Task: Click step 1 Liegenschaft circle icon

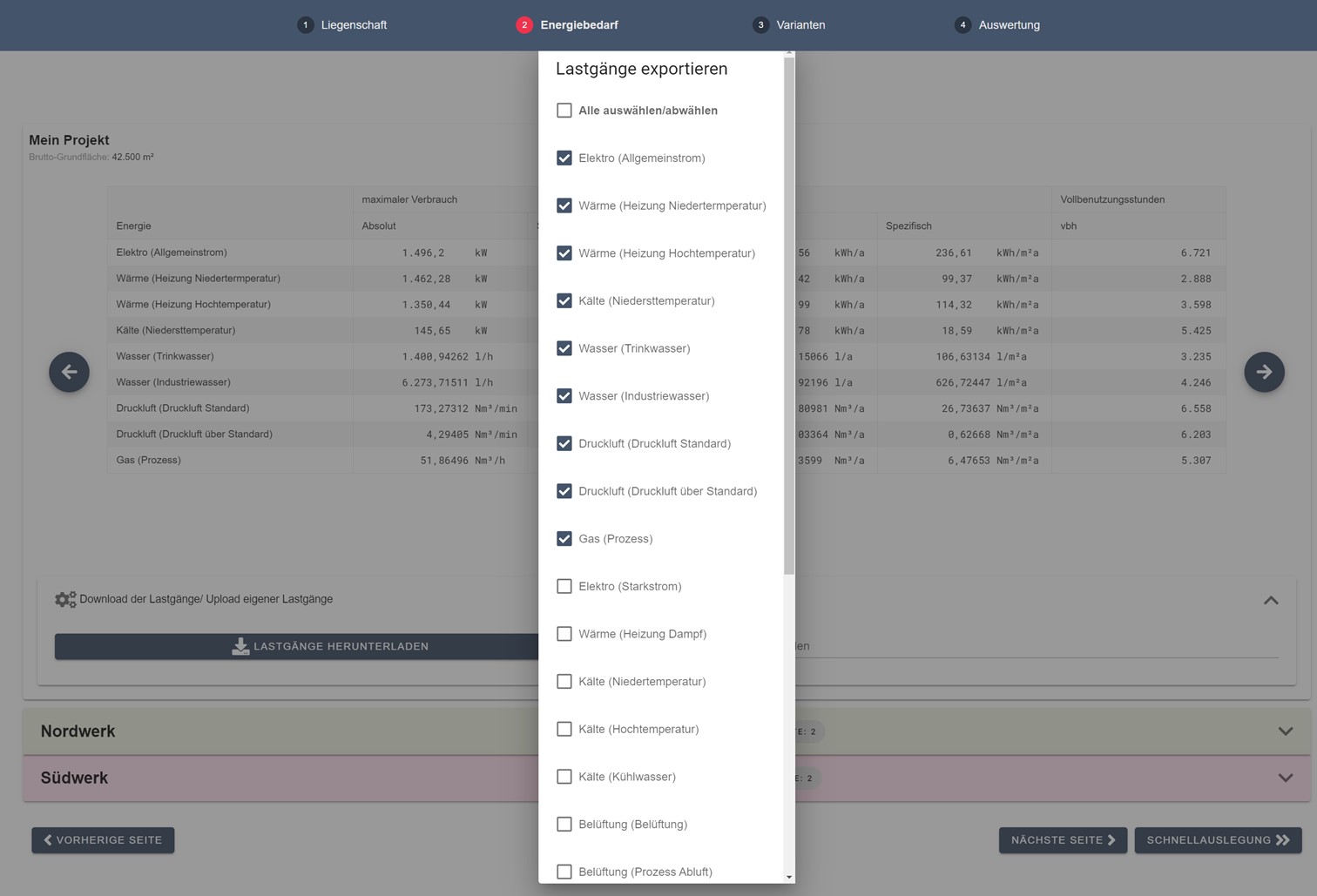Action: [x=305, y=25]
